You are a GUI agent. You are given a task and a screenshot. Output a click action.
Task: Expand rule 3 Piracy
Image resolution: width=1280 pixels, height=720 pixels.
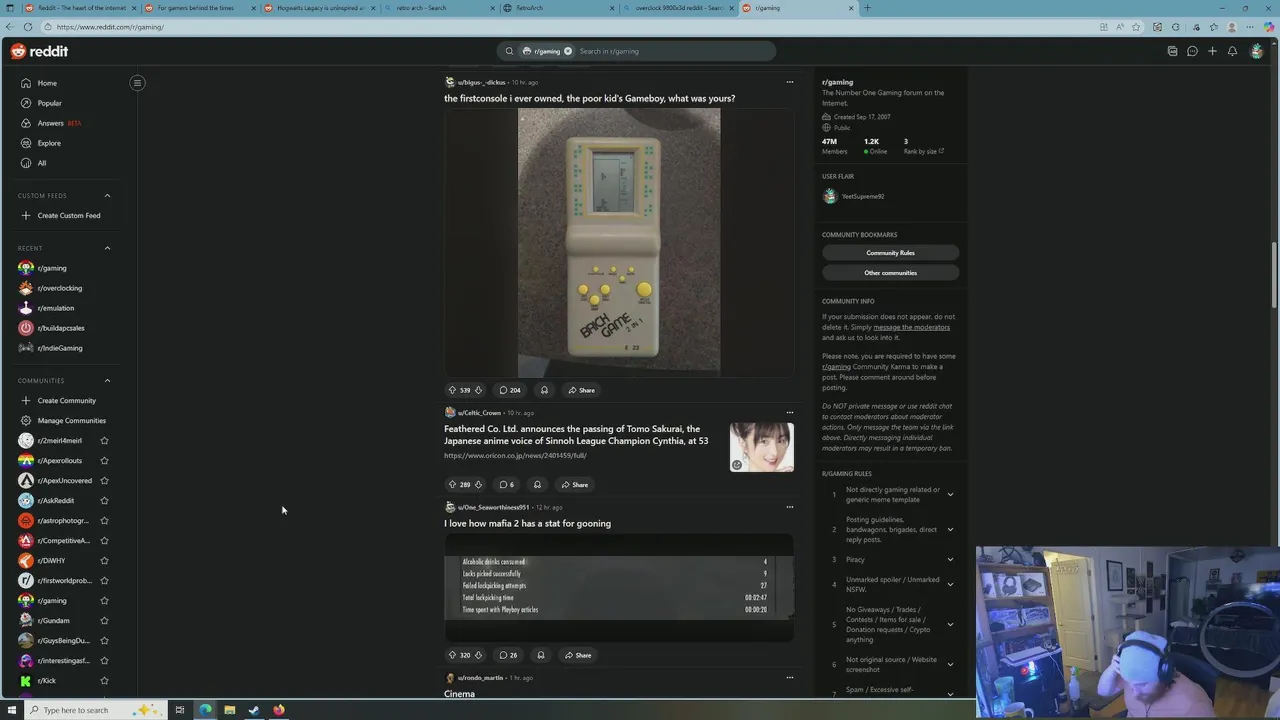[950, 559]
